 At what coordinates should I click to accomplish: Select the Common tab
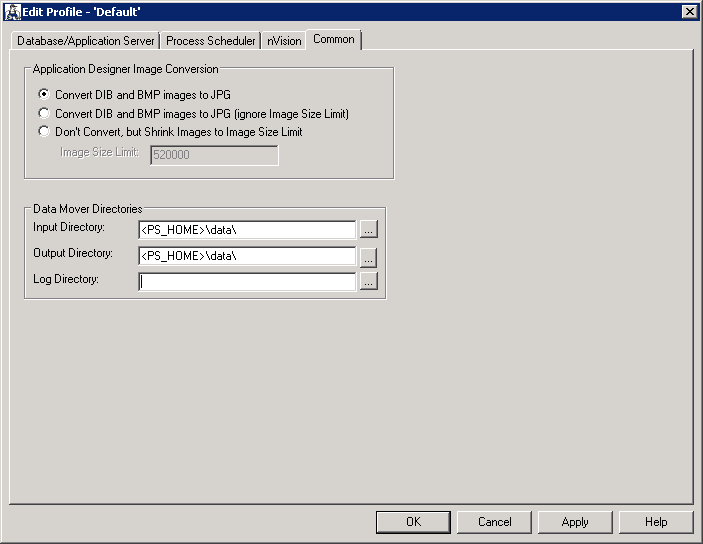pyautogui.click(x=334, y=39)
